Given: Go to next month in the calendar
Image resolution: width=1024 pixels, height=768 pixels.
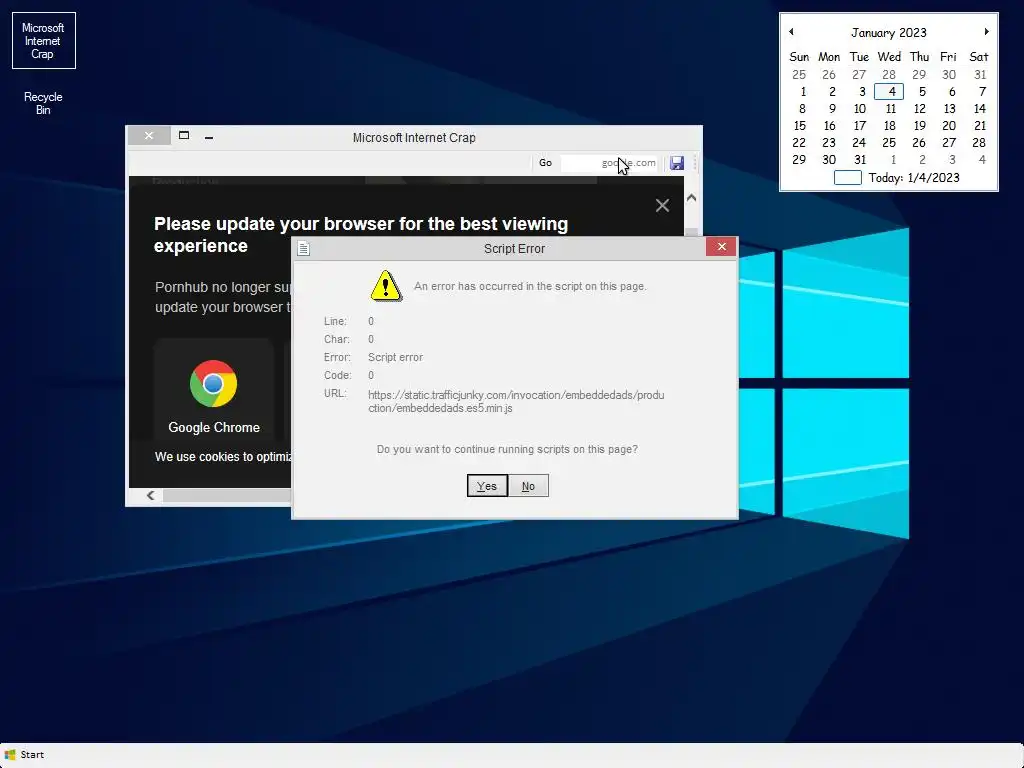Looking at the screenshot, I should (x=987, y=32).
